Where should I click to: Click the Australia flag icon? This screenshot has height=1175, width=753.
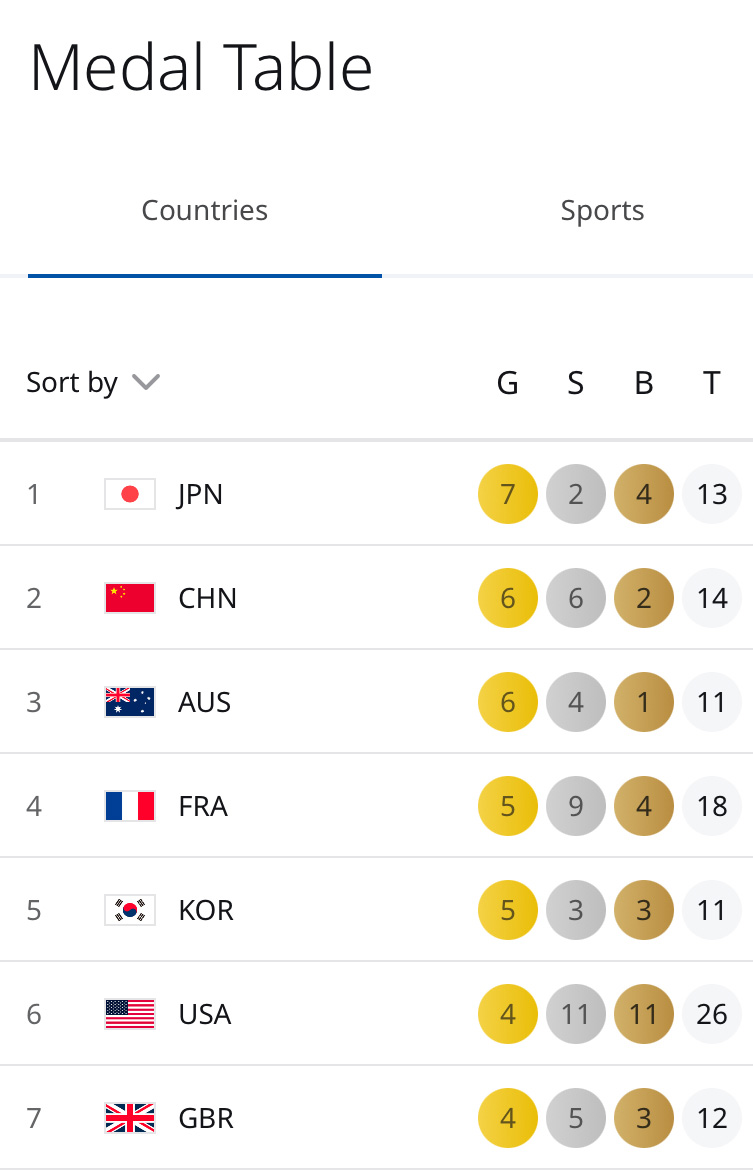coord(130,702)
